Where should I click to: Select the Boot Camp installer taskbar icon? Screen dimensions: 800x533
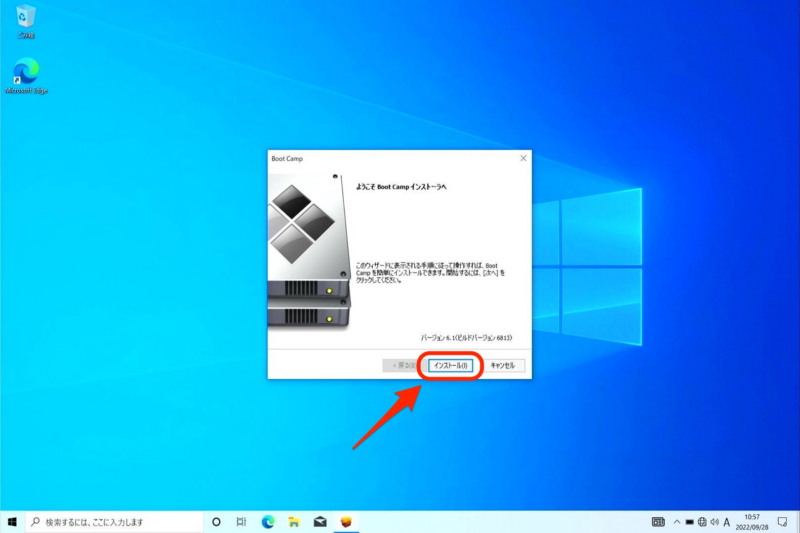pos(346,522)
